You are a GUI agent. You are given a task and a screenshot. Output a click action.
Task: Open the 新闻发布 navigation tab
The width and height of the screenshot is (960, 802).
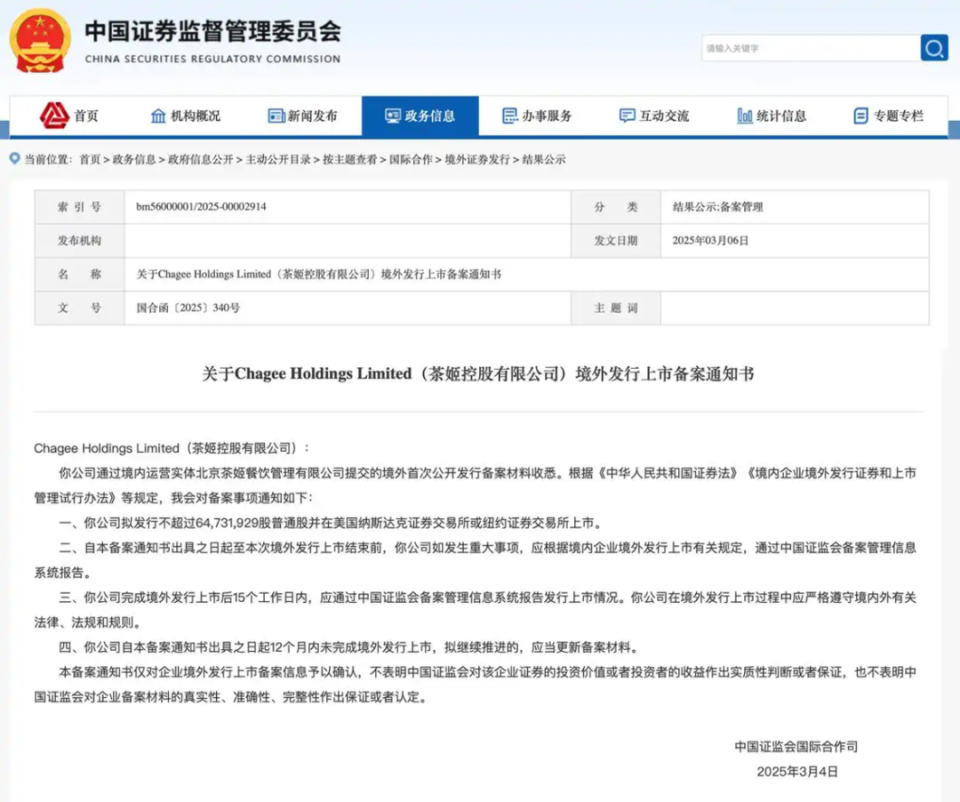coord(303,116)
